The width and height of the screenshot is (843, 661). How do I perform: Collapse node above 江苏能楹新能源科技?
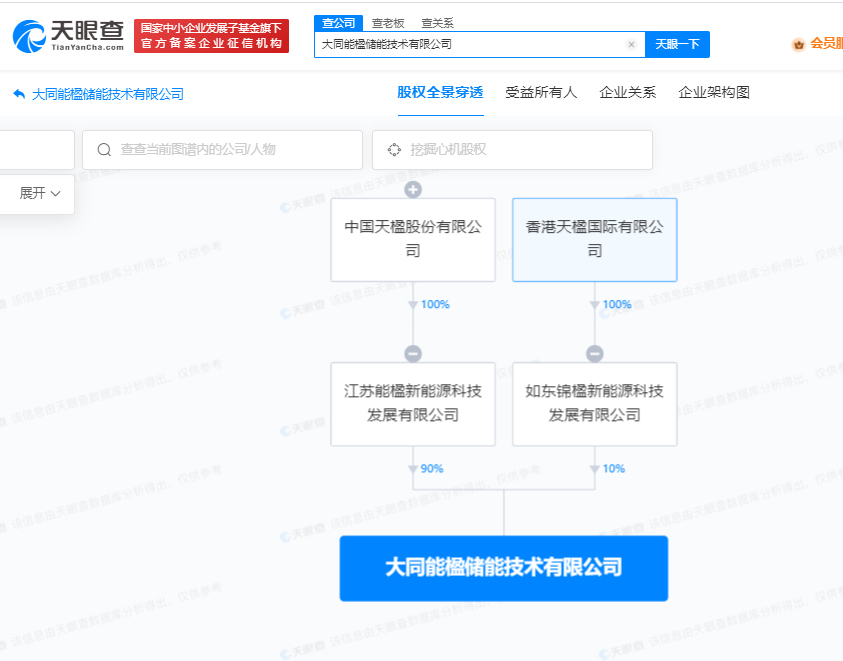coord(413,354)
